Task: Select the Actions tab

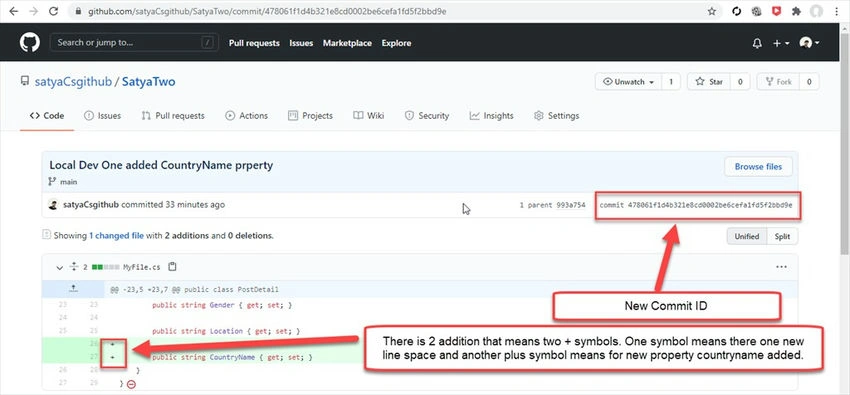Action: coord(247,115)
